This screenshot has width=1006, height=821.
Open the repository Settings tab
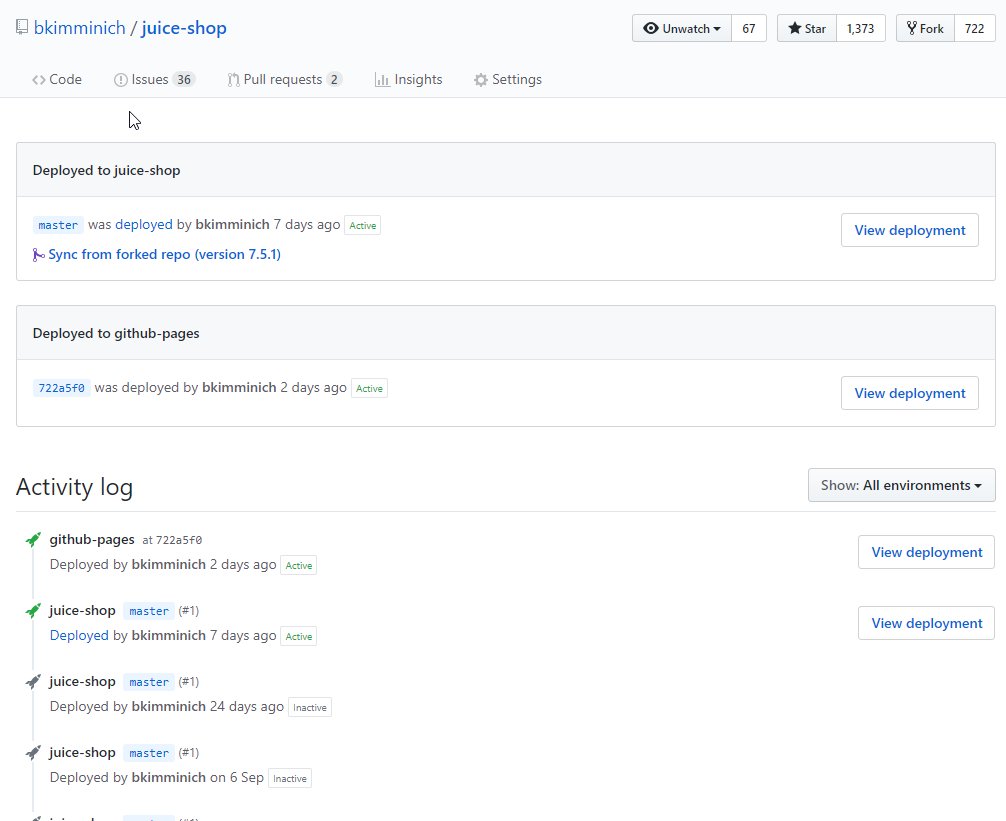(x=507, y=80)
